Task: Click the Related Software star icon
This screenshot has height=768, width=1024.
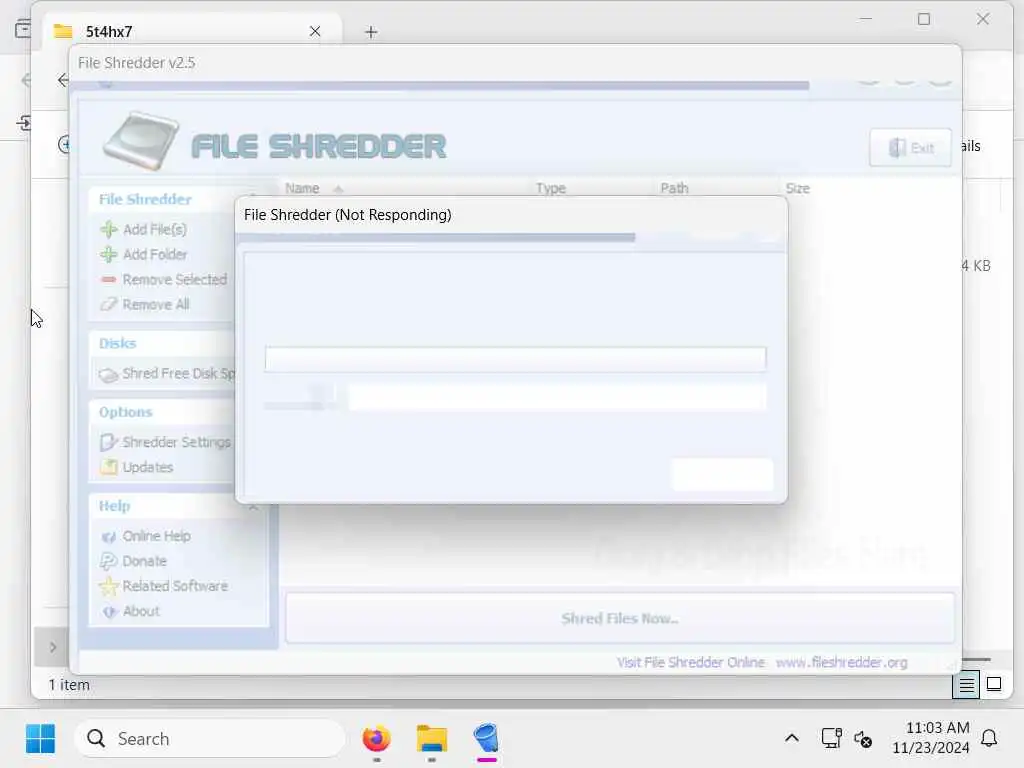Action: pos(108,586)
